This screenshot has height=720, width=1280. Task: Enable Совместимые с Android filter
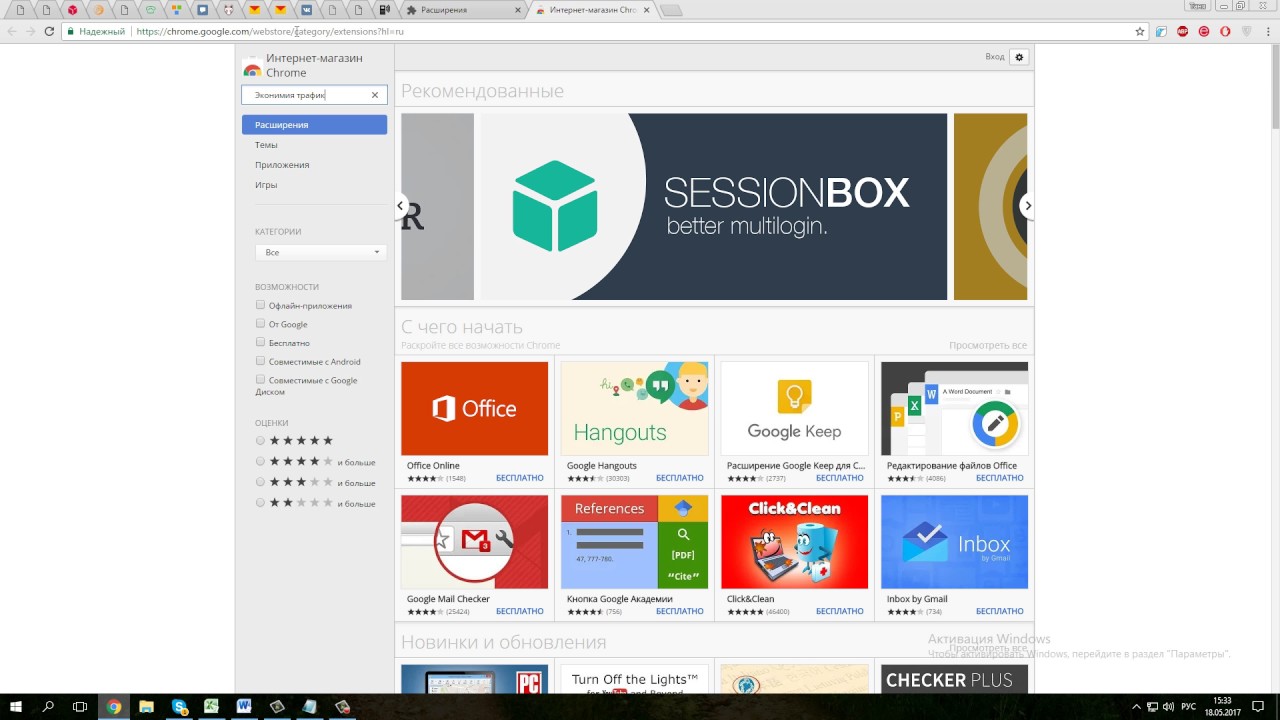click(261, 361)
